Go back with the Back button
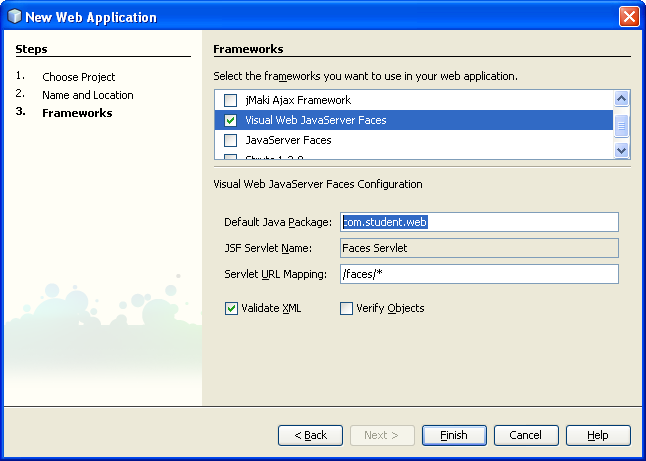 pos(310,435)
